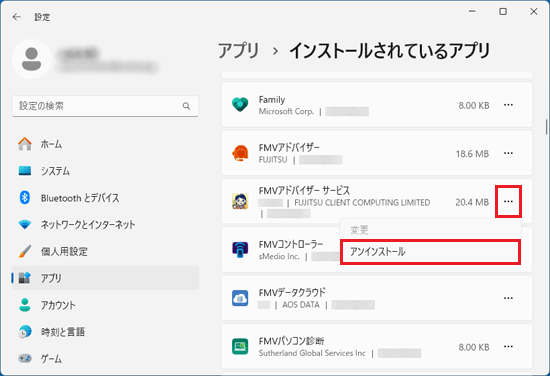
Task: Click the システム monitor icon
Action: (25, 171)
